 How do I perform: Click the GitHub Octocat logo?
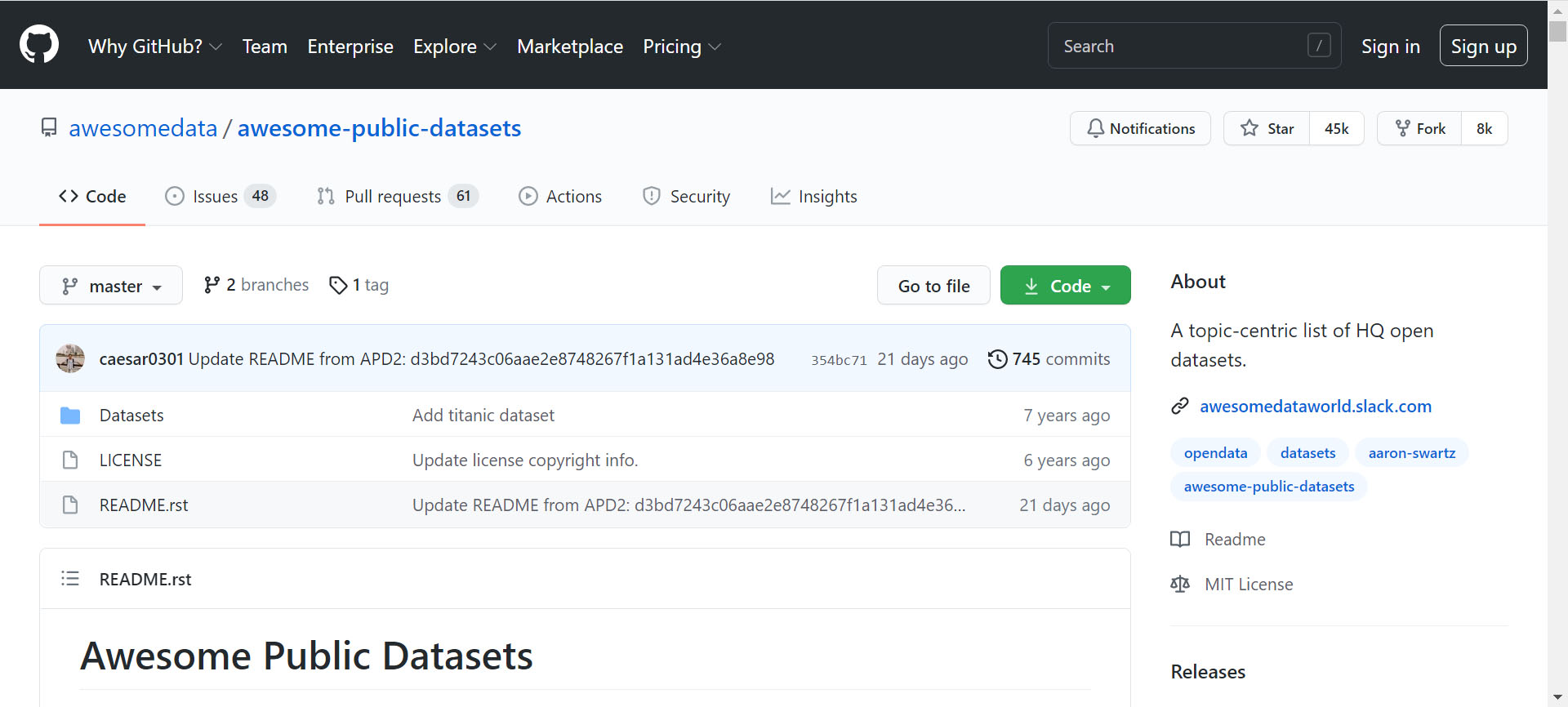pos(39,45)
